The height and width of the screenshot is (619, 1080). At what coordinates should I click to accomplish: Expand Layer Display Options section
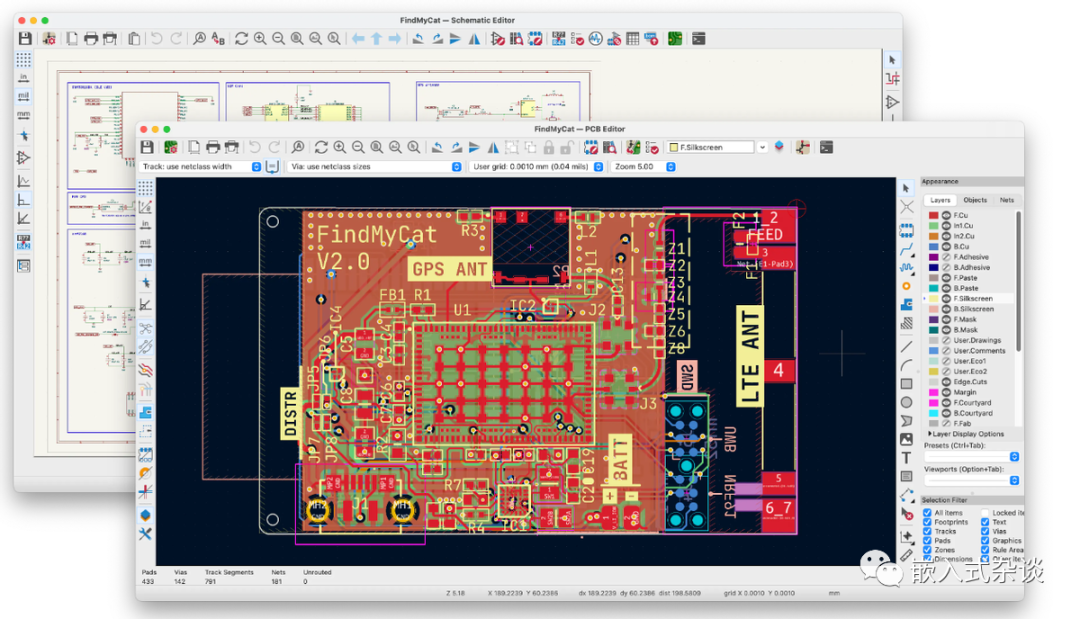pyautogui.click(x=967, y=434)
